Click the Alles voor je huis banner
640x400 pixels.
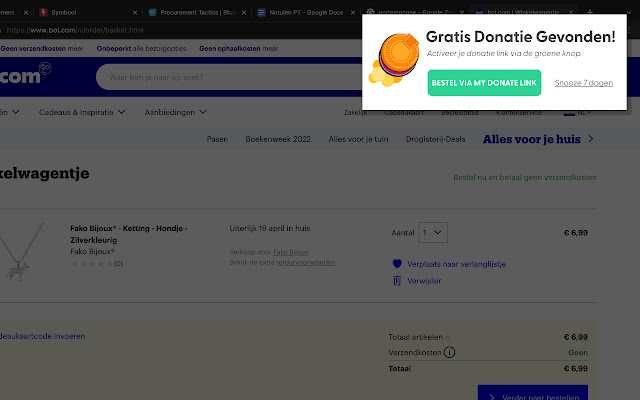pos(531,139)
